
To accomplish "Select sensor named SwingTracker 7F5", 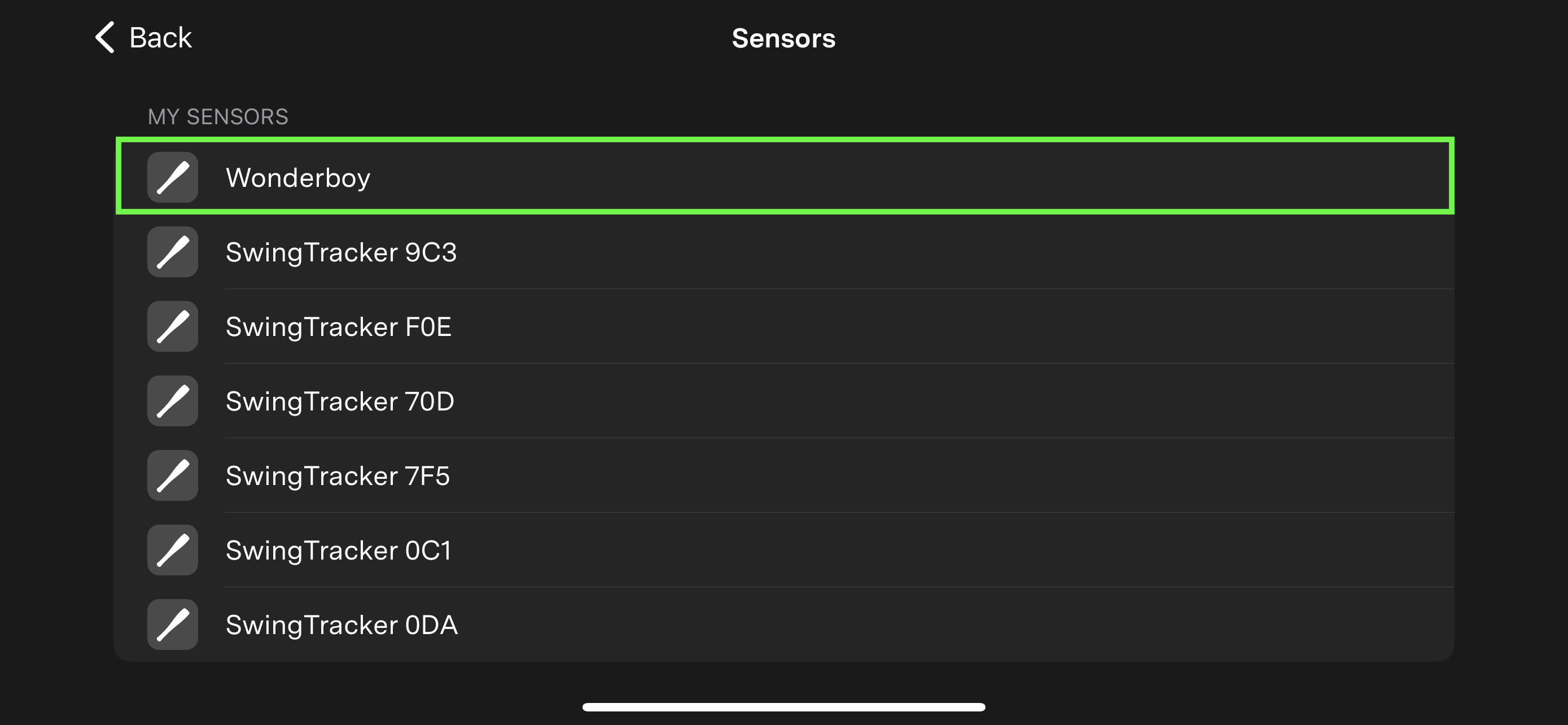I will pyautogui.click(x=337, y=476).
